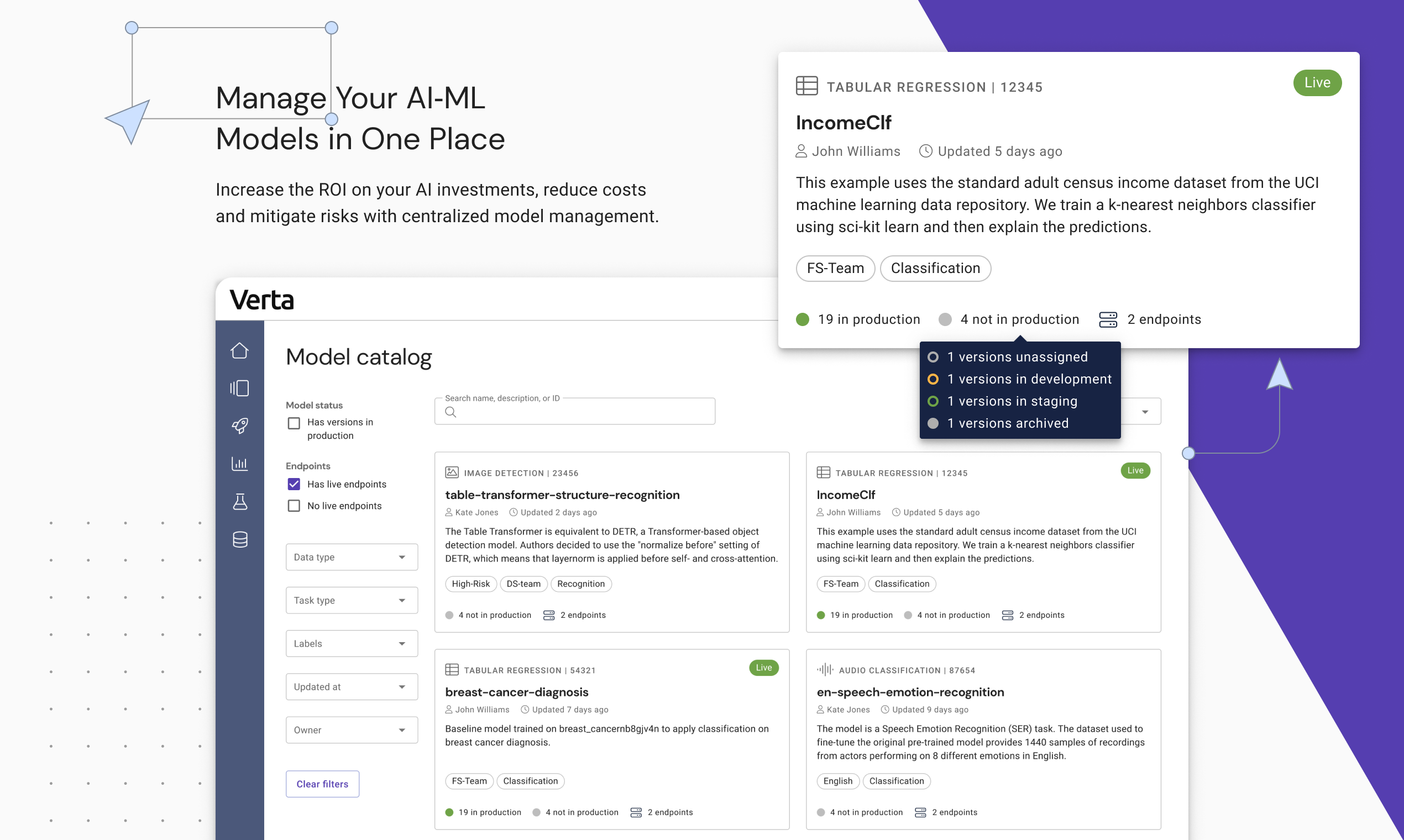
Task: Click endpoints icon on breast-cancer-diagnosis card
Action: (x=636, y=812)
